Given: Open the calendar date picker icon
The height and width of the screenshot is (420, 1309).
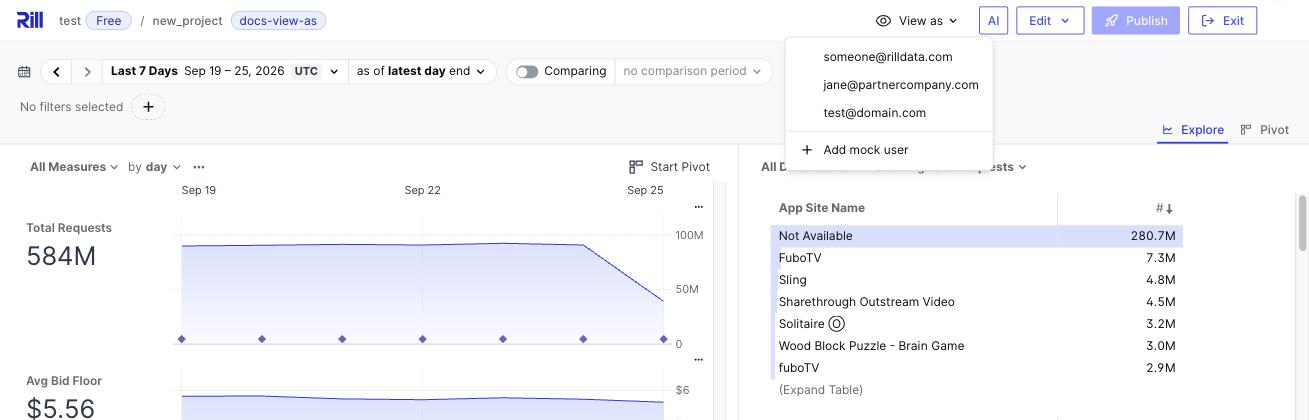Looking at the screenshot, I should click(x=24, y=71).
